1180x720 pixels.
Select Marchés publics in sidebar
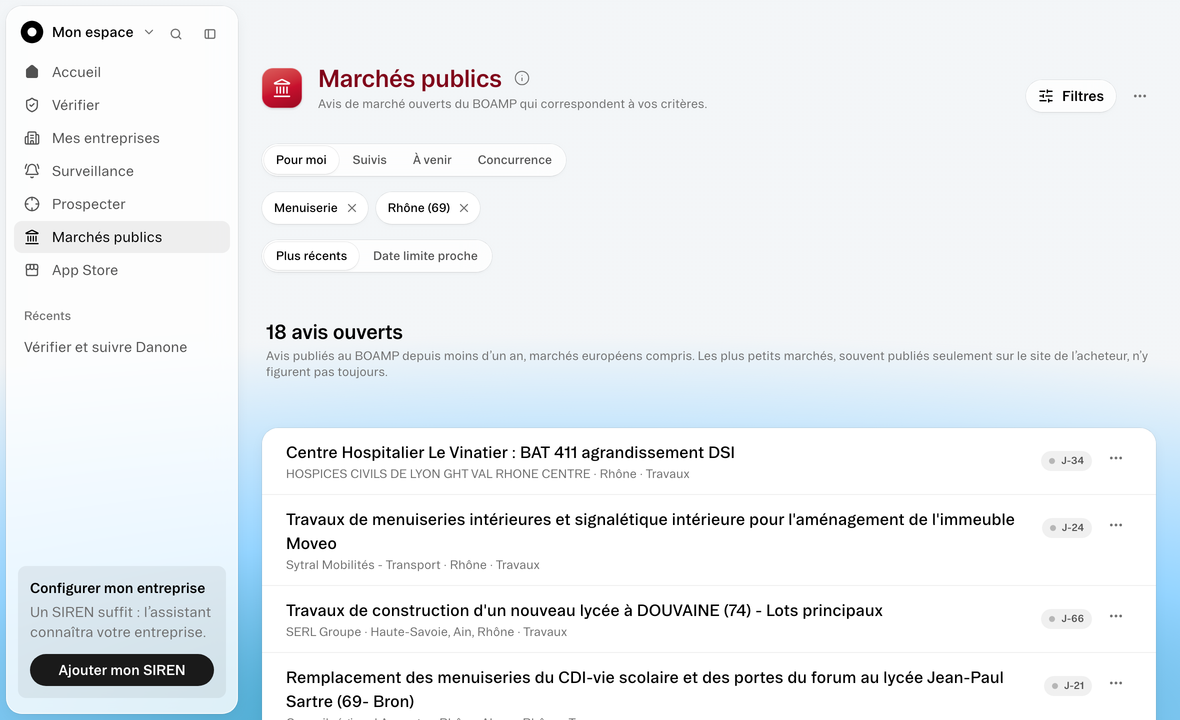click(x=122, y=237)
